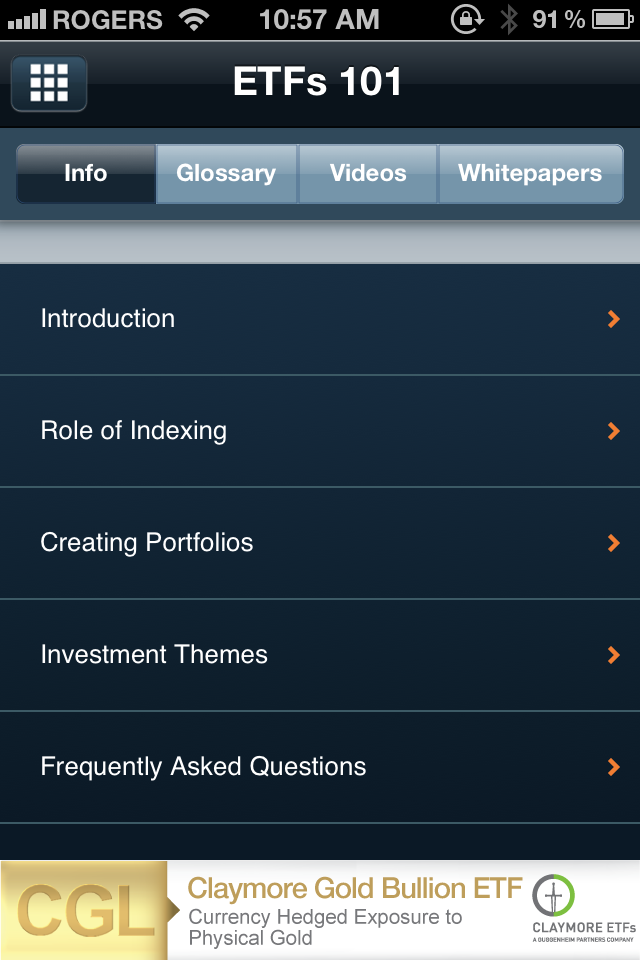Tap the rotation lock icon
640x960 pixels.
(x=467, y=19)
